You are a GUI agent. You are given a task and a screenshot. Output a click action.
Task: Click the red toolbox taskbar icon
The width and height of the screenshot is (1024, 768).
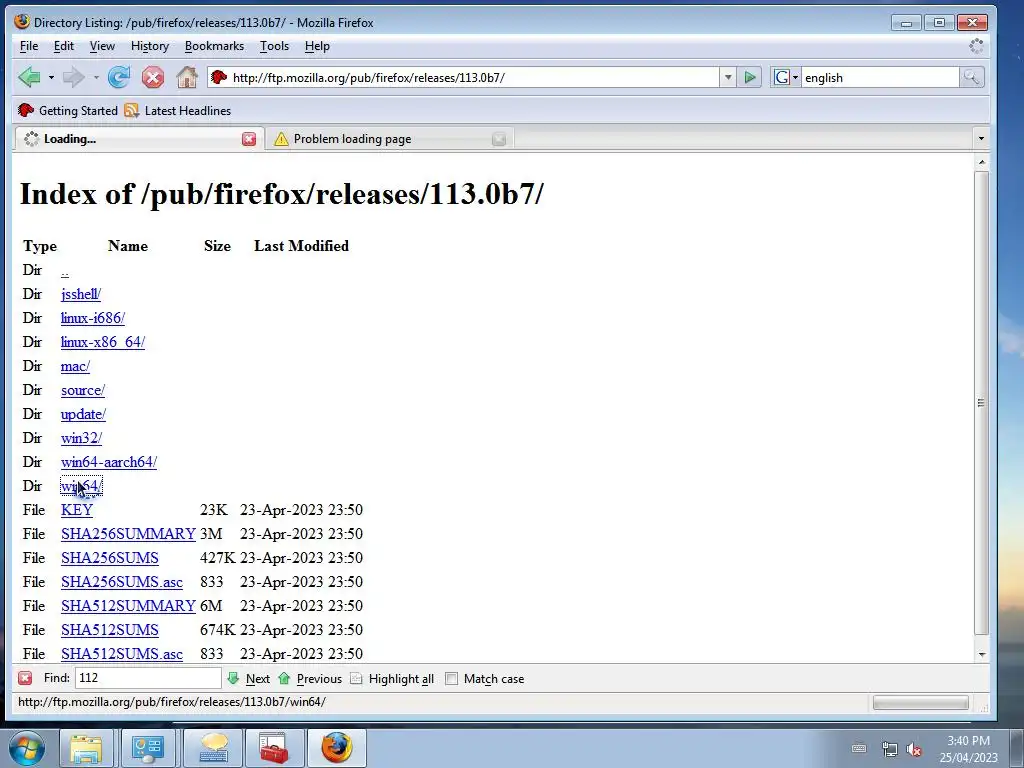click(274, 748)
